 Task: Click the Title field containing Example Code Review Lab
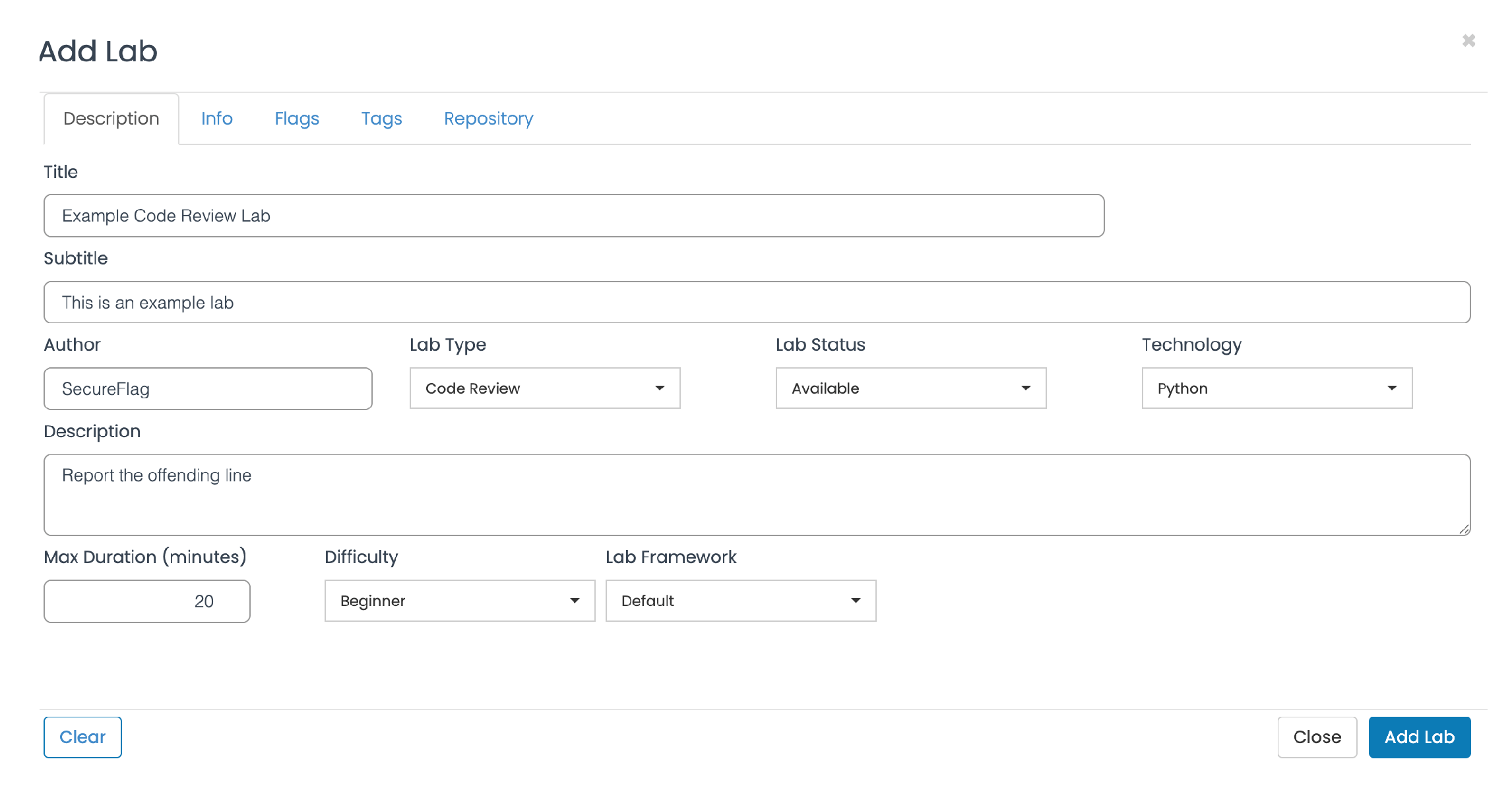tap(573, 215)
